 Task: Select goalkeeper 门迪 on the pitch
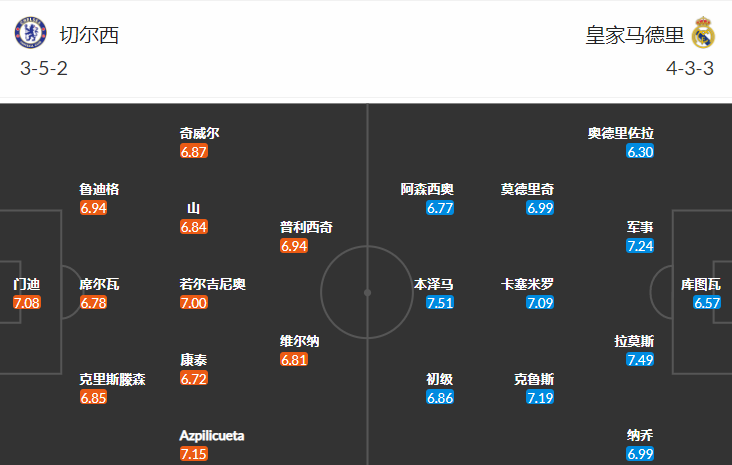(x=27, y=284)
